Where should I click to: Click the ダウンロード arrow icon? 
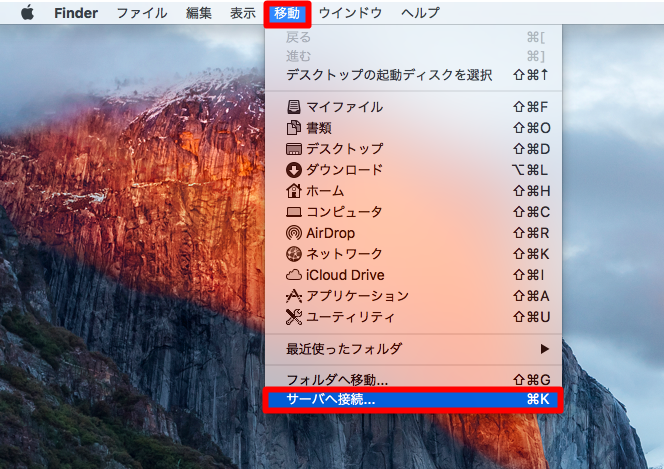[294, 170]
